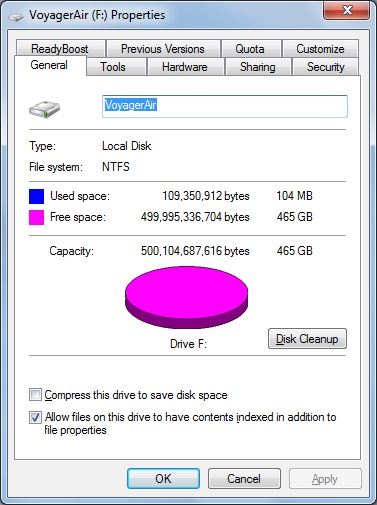Click the Cancel button

244,479
